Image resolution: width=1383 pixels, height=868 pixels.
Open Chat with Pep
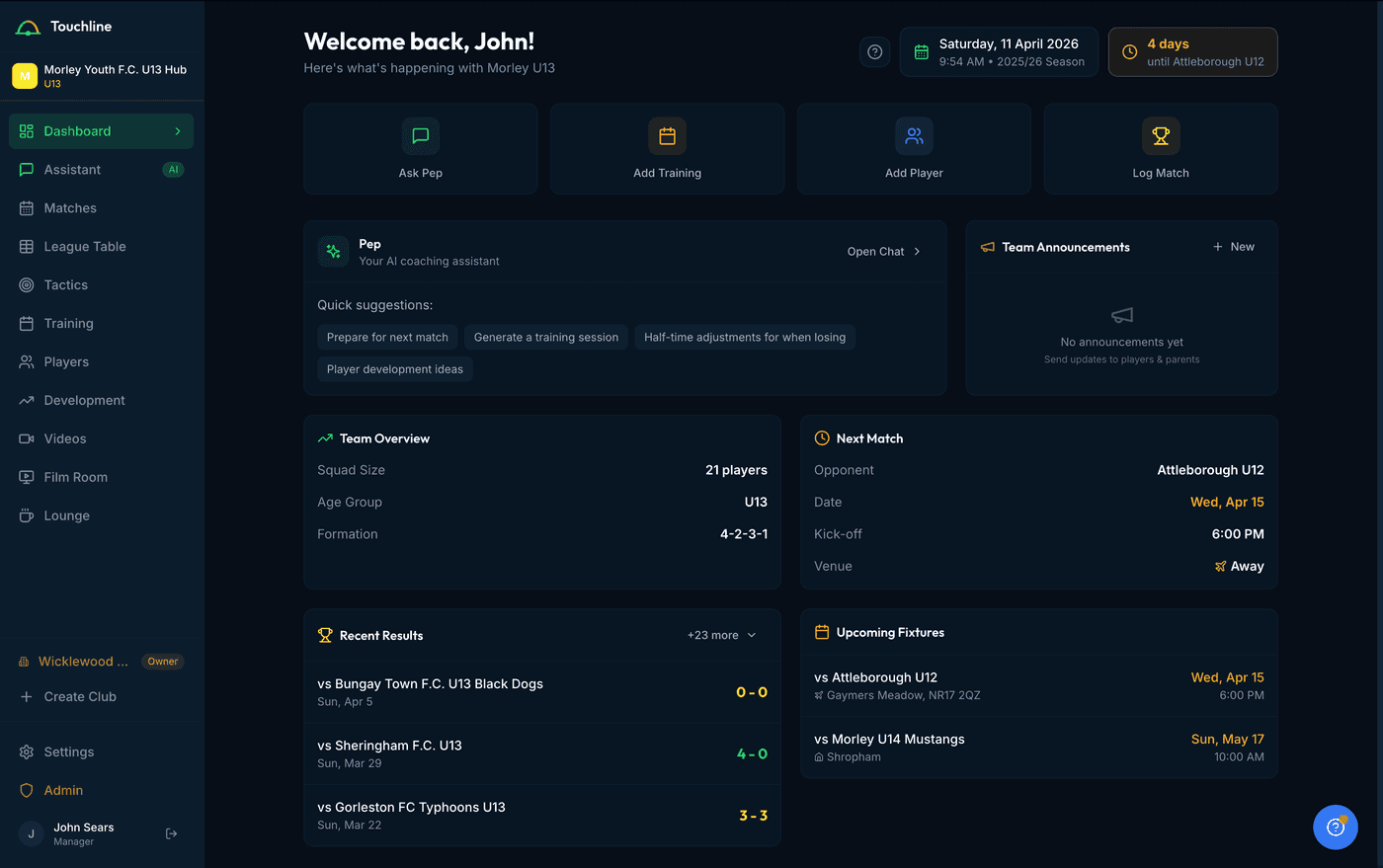click(x=884, y=252)
